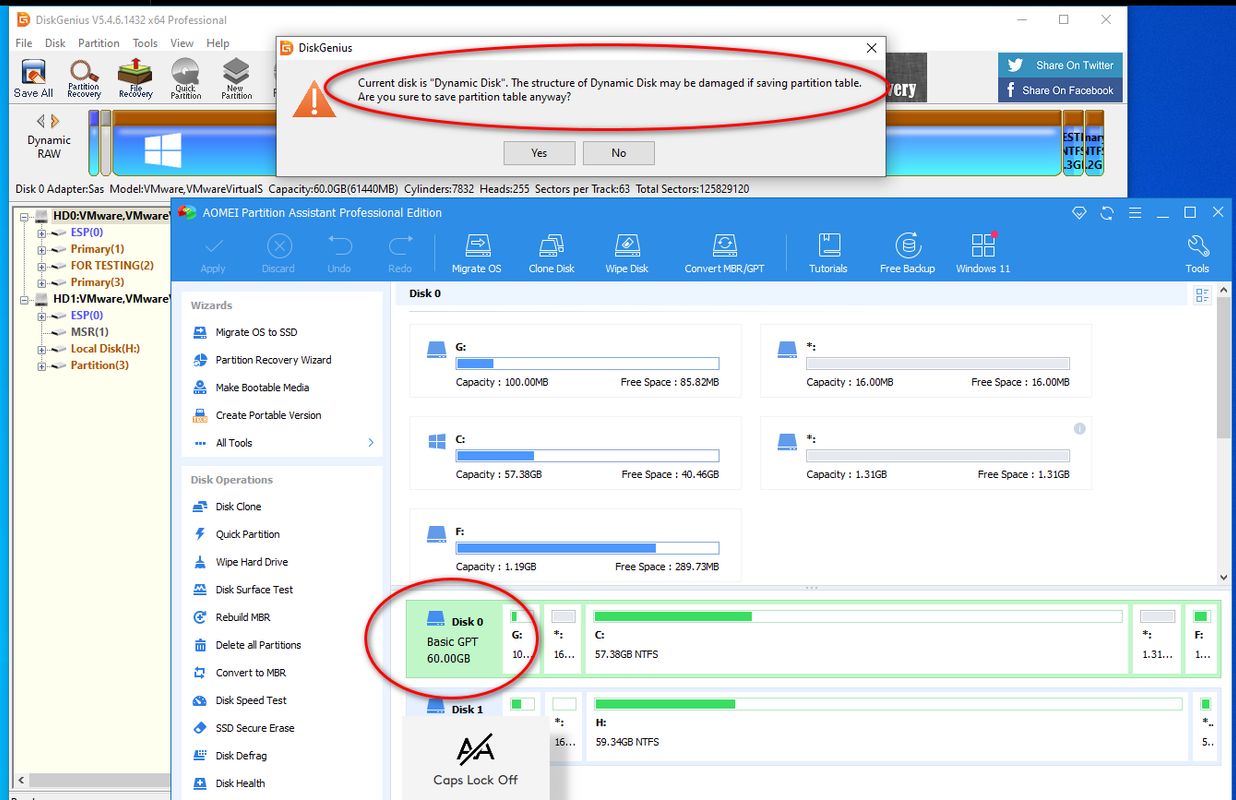Click diamond upgrade icon in AOMEI title bar
This screenshot has width=1236, height=800.
[x=1079, y=213]
